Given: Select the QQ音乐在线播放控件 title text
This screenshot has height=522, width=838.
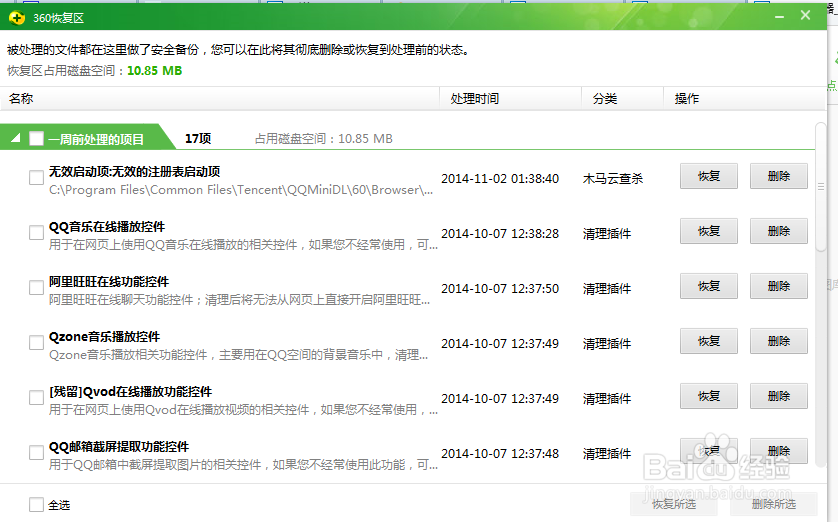Looking at the screenshot, I should [x=107, y=227].
